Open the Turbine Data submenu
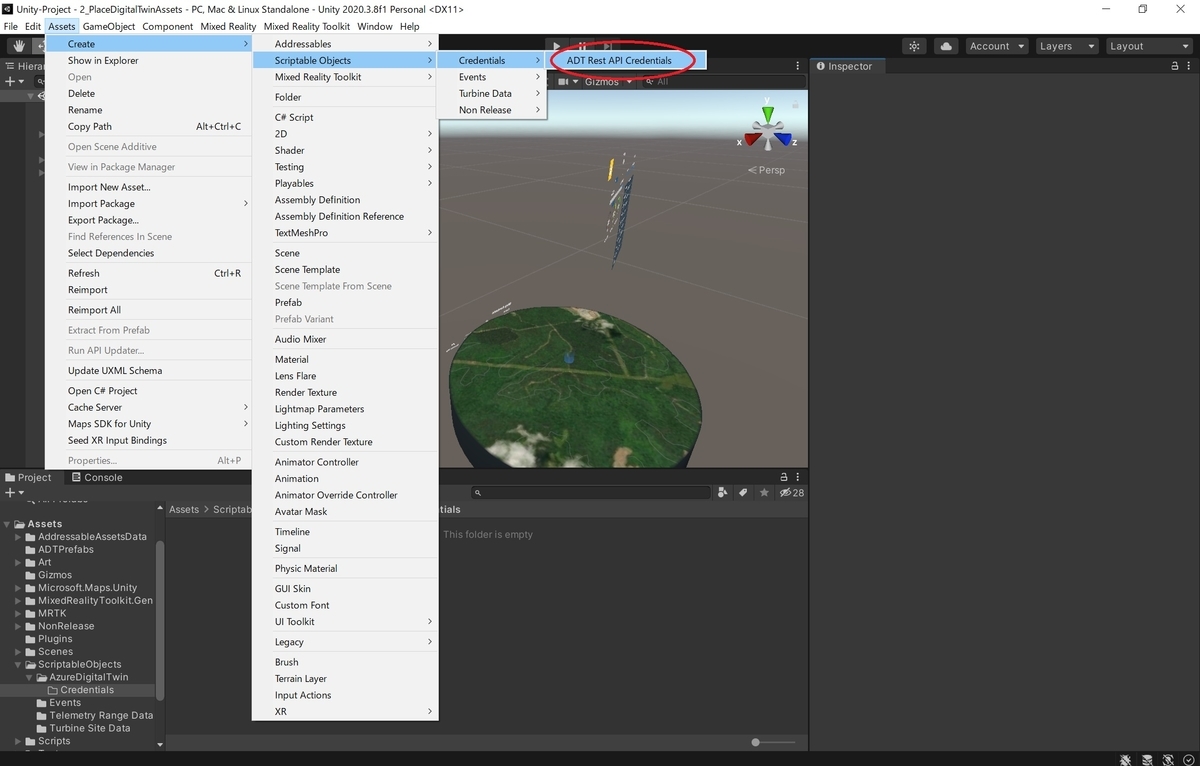This screenshot has width=1200, height=766. pos(492,93)
